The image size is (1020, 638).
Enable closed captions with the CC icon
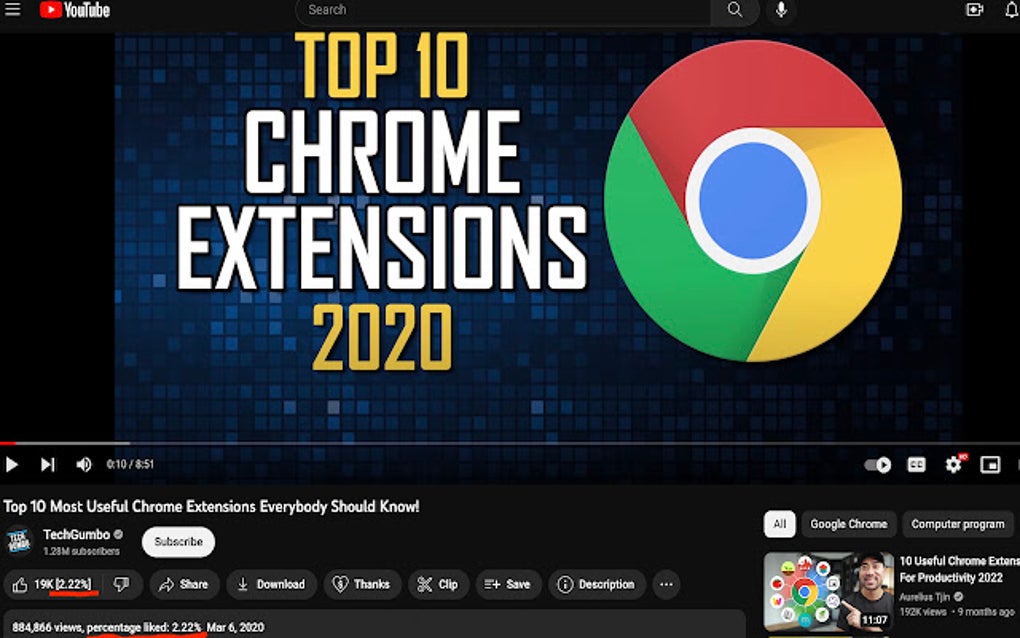(x=917, y=465)
